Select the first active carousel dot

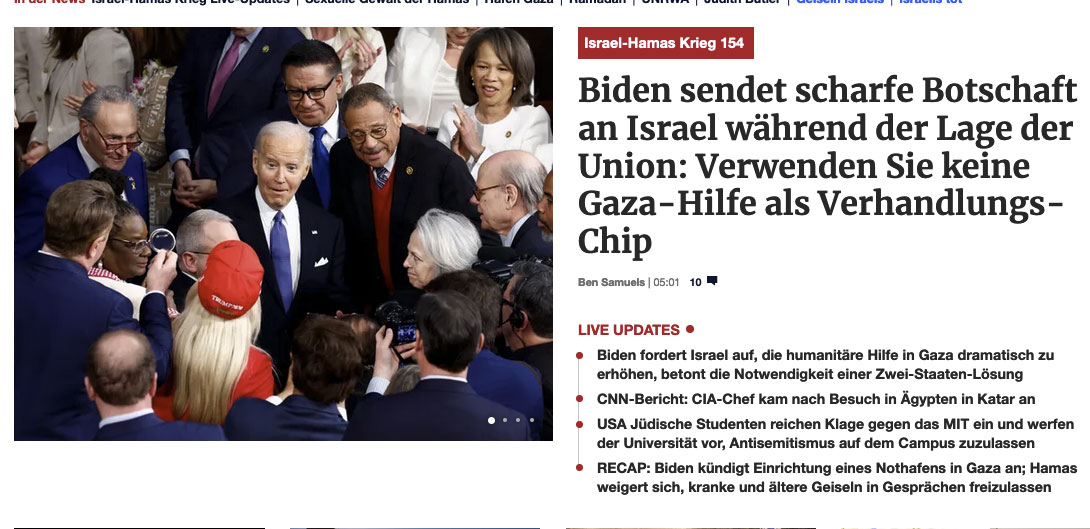[x=491, y=420]
